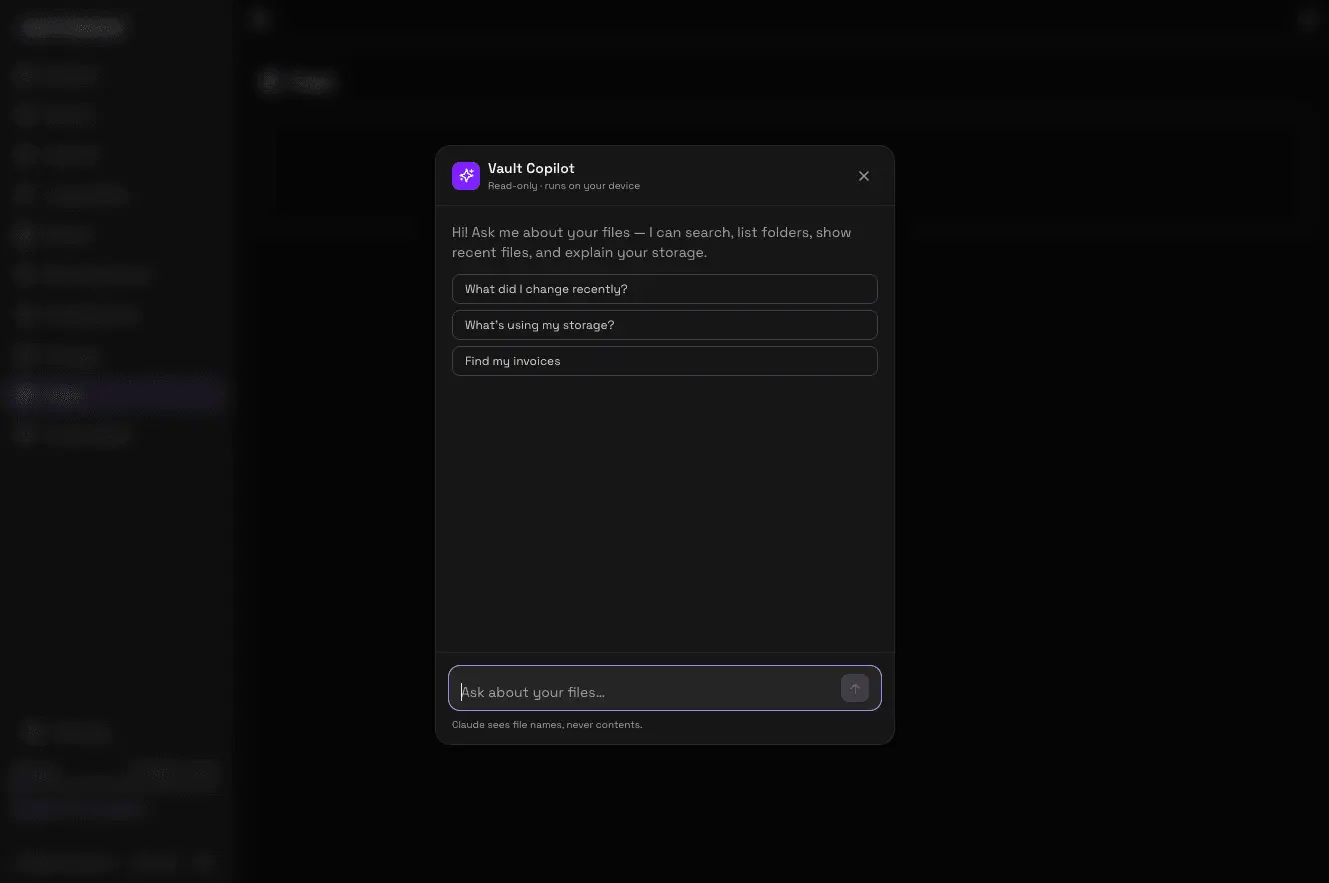Click the "Vault Copilot" dialog title
The image size is (1329, 883).
tap(531, 168)
